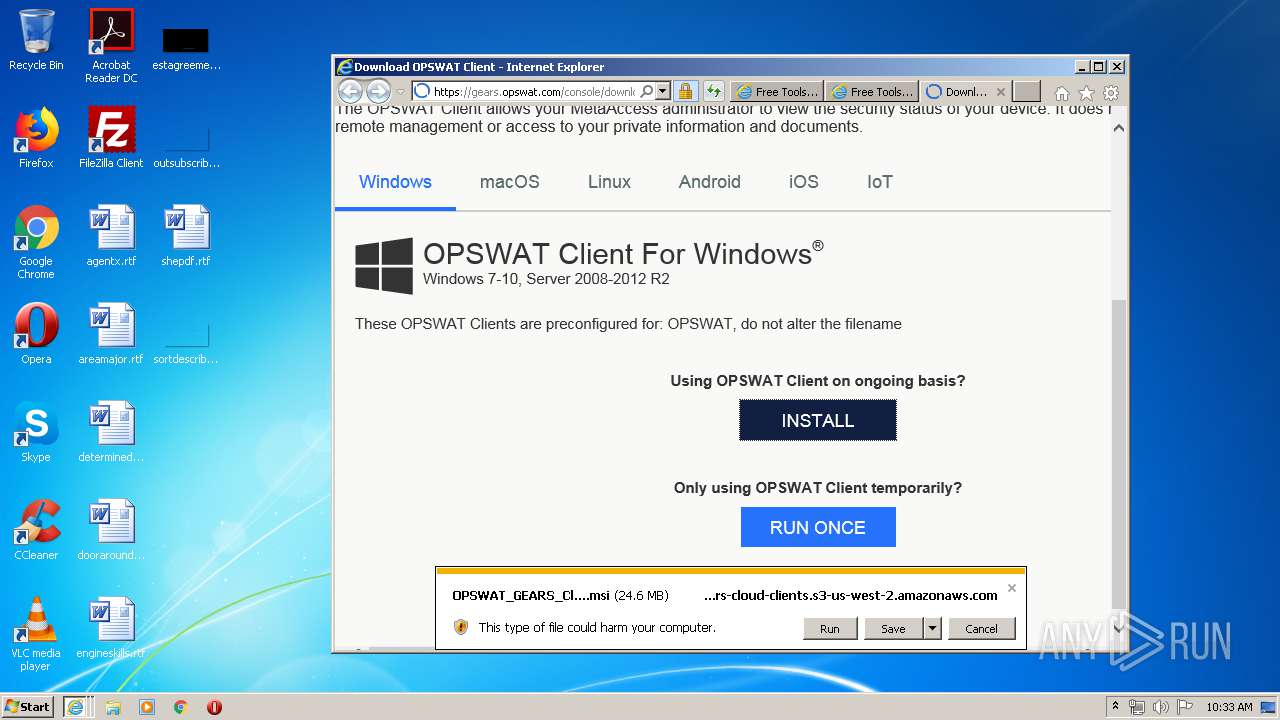Click the INSTALL button

tap(818, 420)
